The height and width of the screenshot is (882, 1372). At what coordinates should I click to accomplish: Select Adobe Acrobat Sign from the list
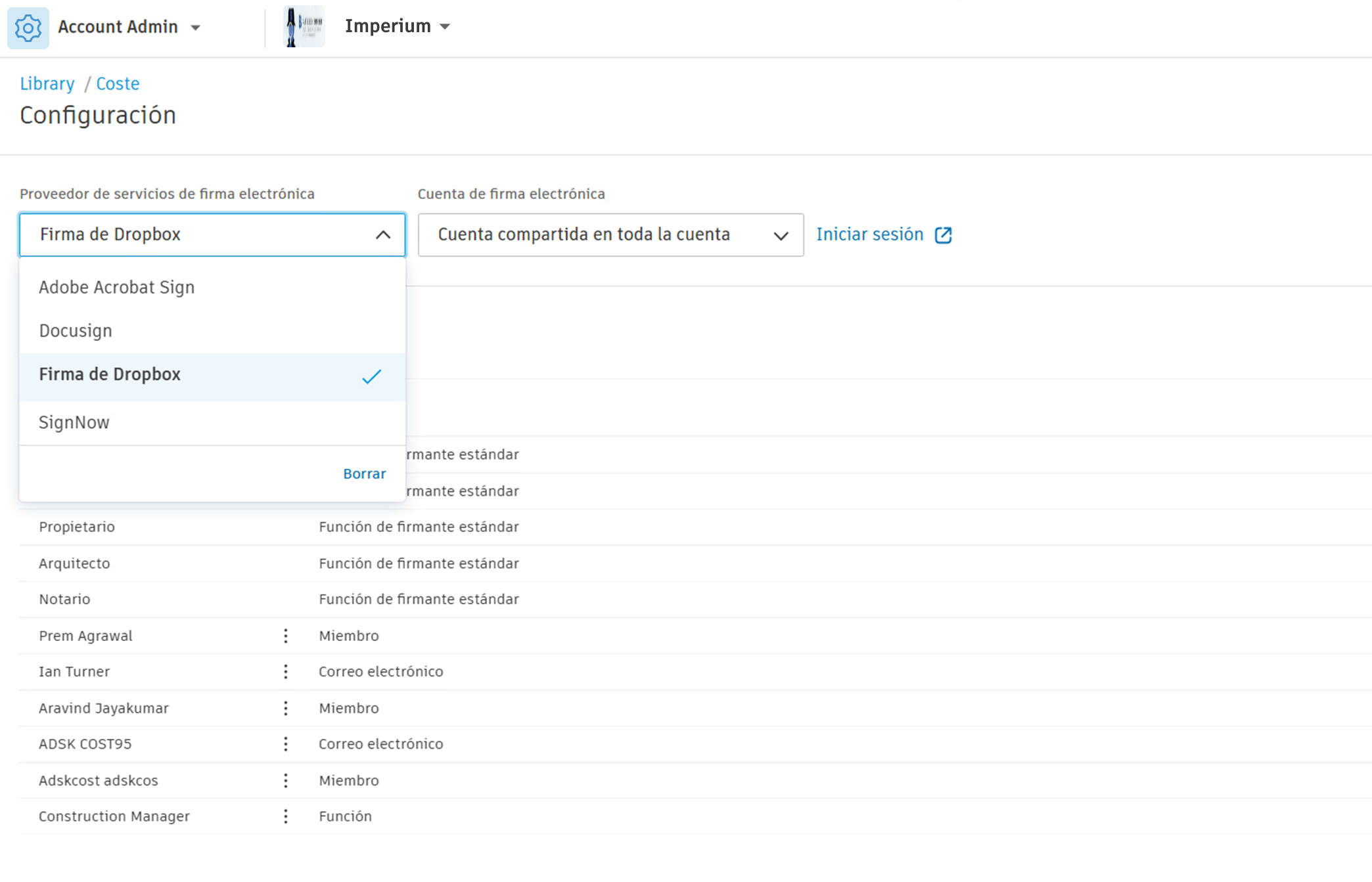pos(117,287)
